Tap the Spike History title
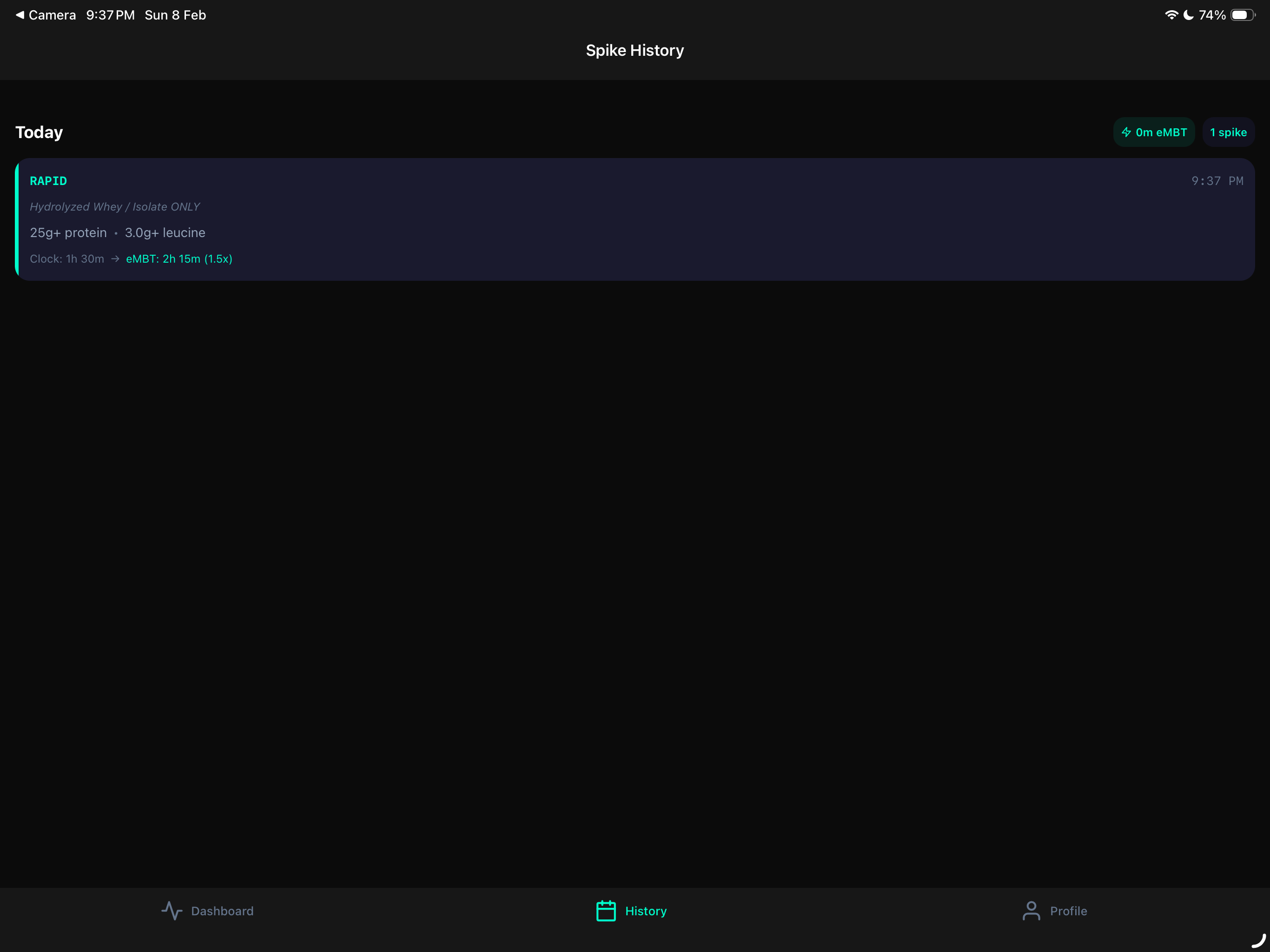 click(635, 51)
